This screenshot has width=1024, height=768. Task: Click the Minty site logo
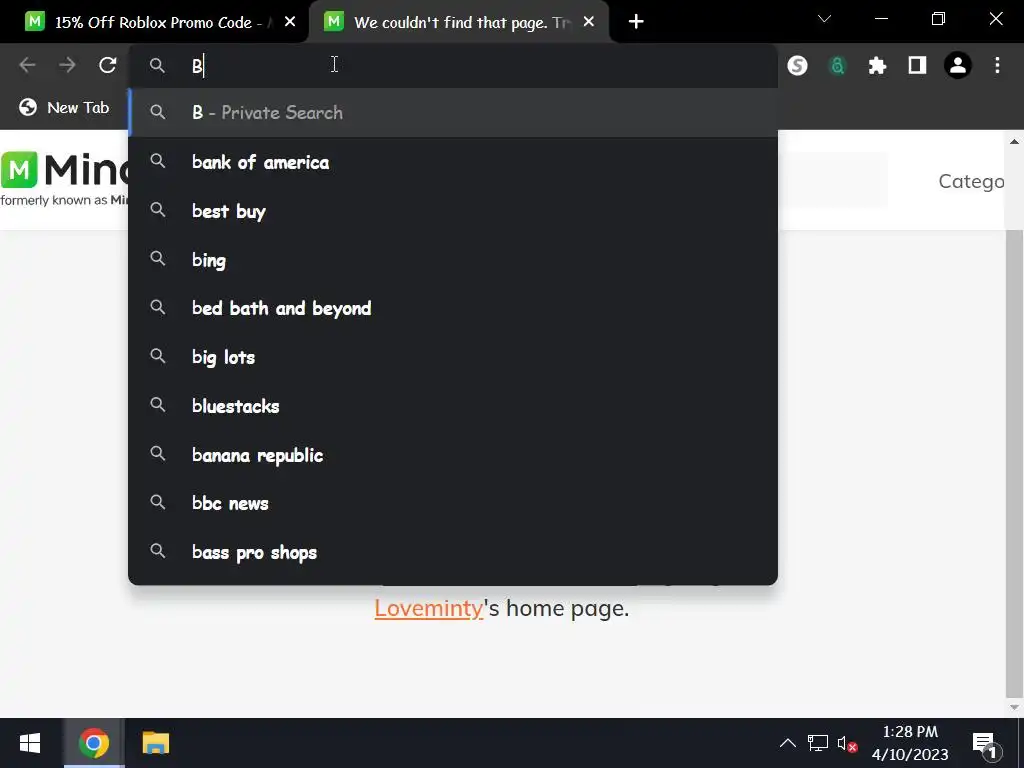coord(64,178)
